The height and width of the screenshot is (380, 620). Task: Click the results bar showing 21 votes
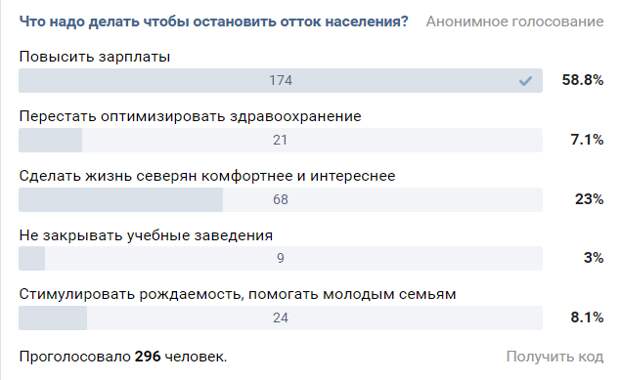pyautogui.click(x=280, y=140)
